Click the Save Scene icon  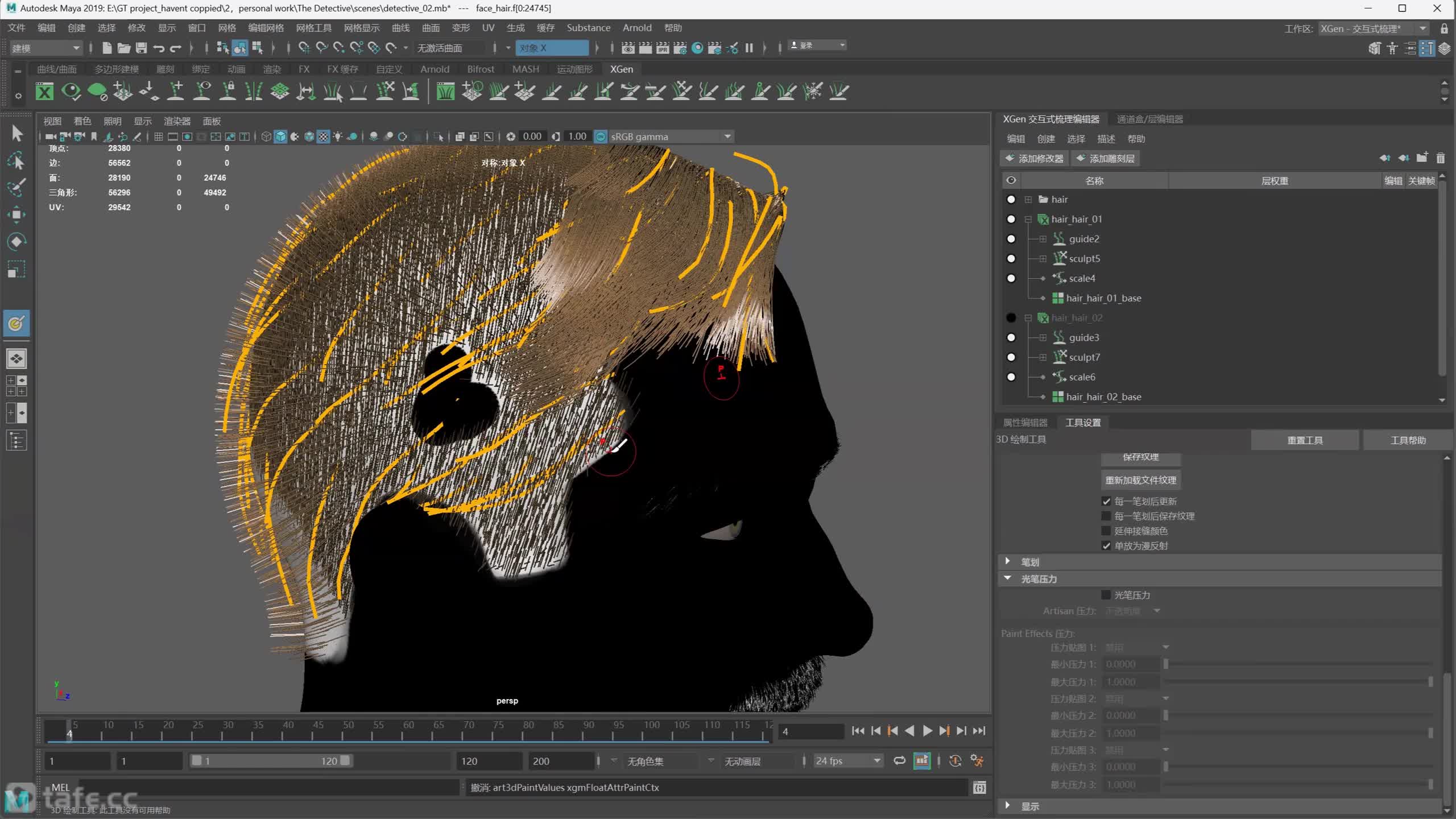141,48
